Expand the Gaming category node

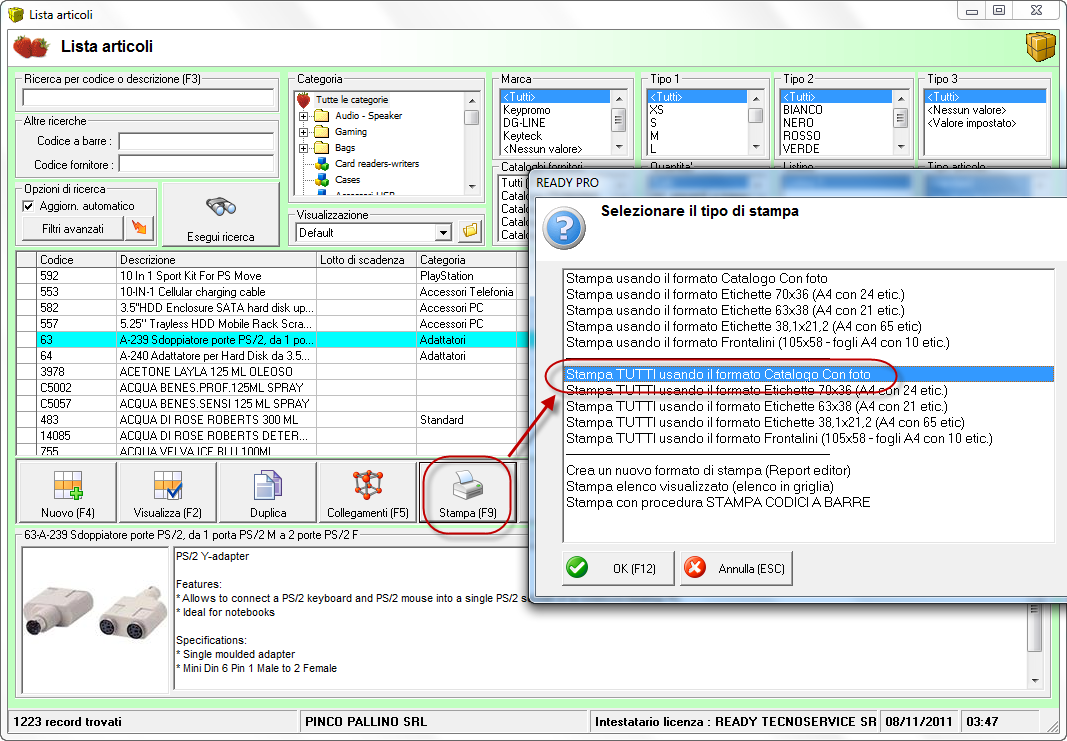303,132
